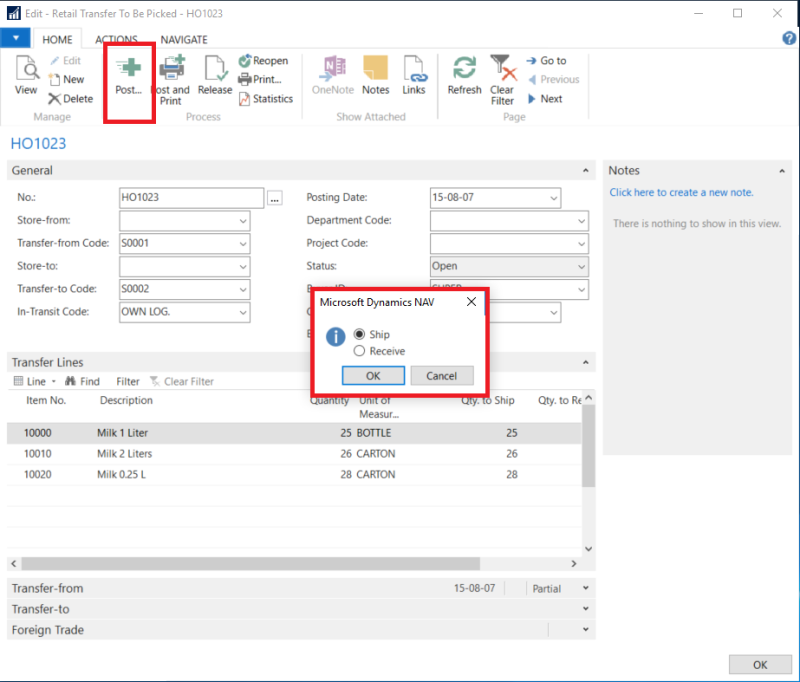Click the Clear Filter icon
The image size is (800, 682).
tap(502, 79)
